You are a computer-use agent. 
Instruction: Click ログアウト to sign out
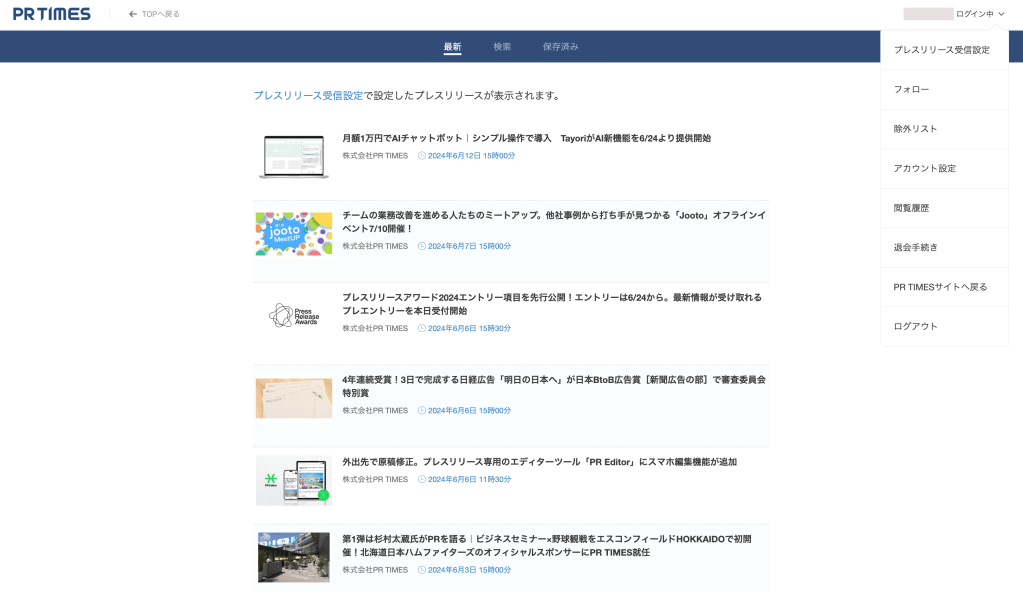point(915,326)
